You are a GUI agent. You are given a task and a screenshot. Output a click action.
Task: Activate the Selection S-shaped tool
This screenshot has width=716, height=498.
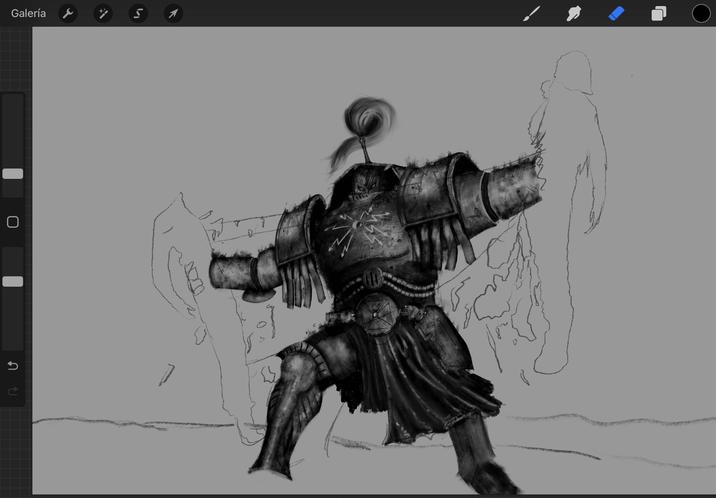tap(138, 13)
